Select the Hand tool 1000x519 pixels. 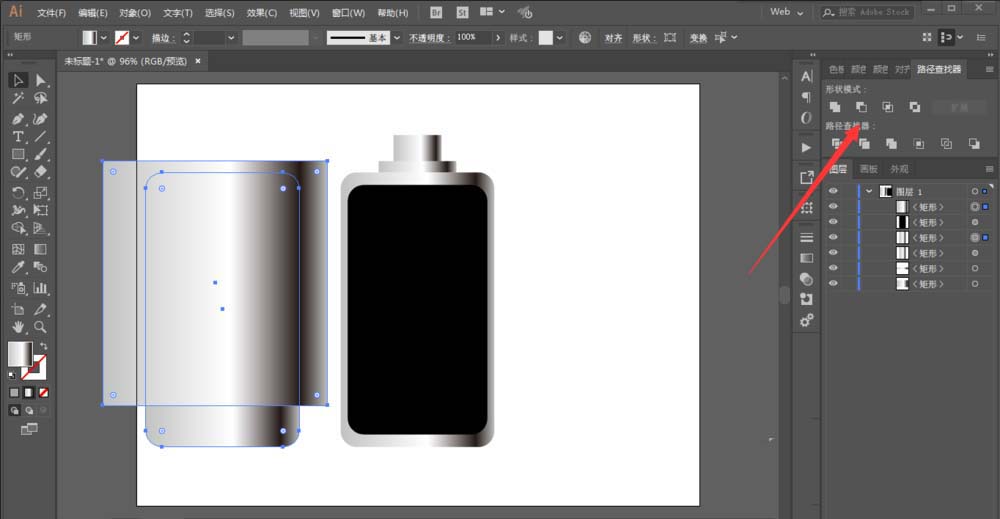click(x=18, y=327)
